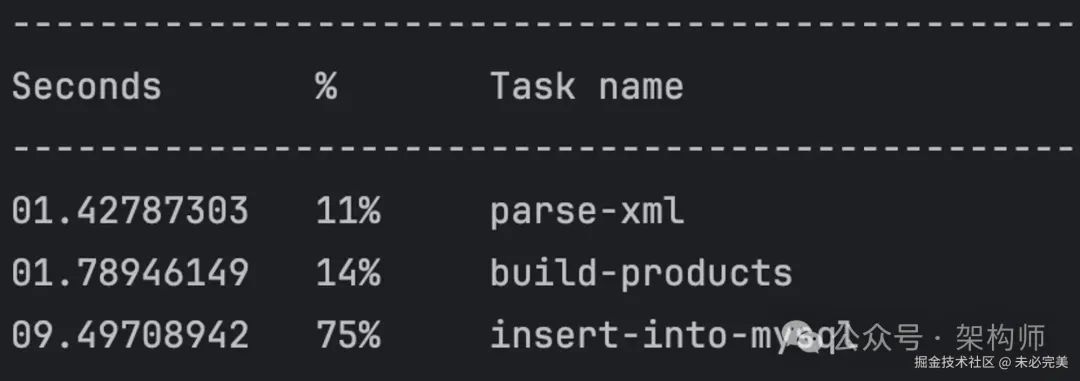Viewport: 1080px width, 381px height.
Task: Select the 01.42787303 seconds value
Action: [x=130, y=211]
